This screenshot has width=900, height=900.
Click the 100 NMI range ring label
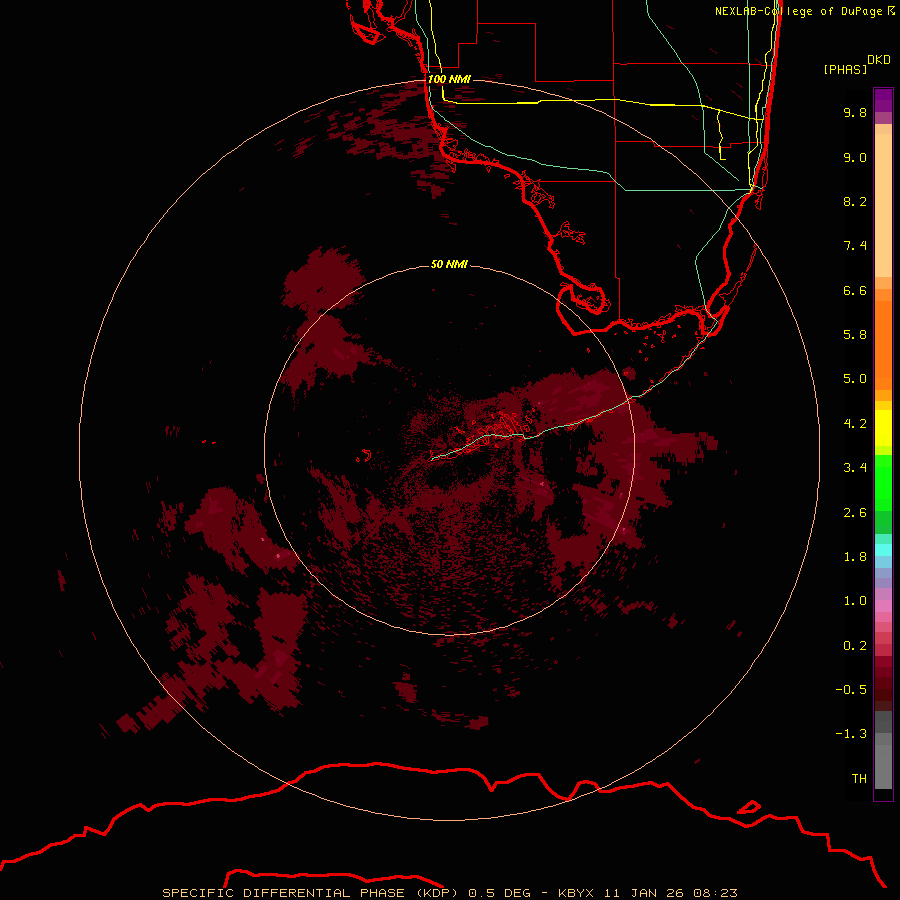pos(449,79)
